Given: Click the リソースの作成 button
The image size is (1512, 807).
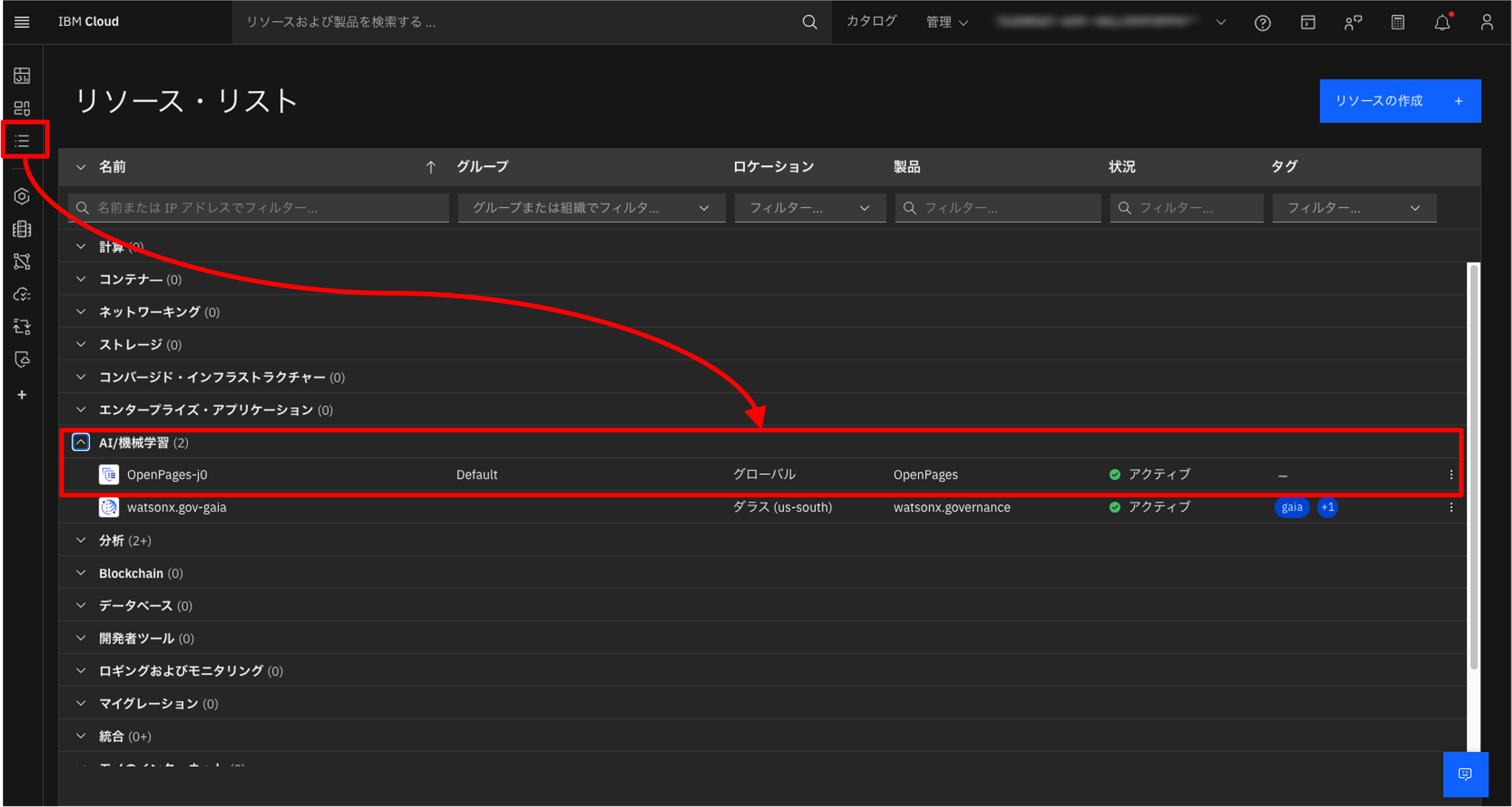Looking at the screenshot, I should point(1400,101).
